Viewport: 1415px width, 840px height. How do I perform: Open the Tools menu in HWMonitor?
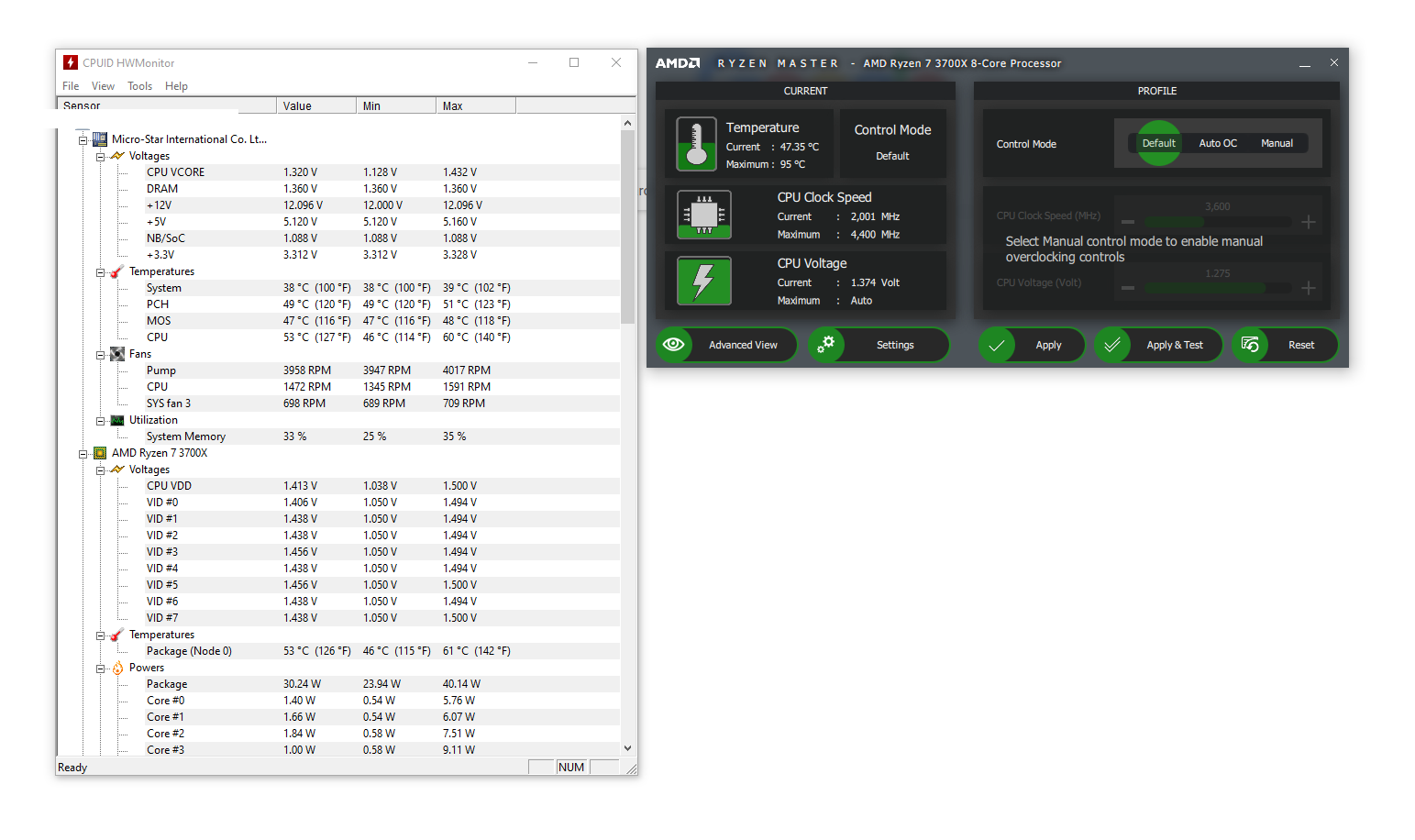coord(139,86)
